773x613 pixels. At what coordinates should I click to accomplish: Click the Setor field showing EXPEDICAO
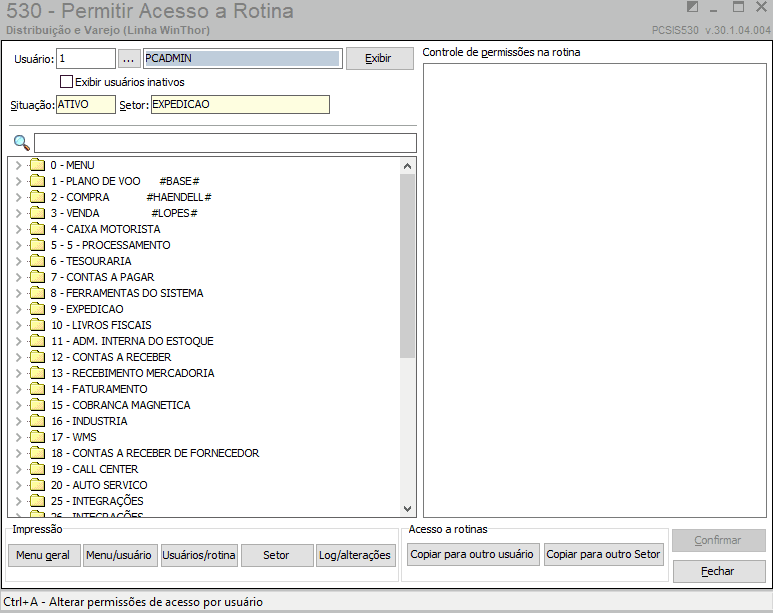(x=240, y=105)
